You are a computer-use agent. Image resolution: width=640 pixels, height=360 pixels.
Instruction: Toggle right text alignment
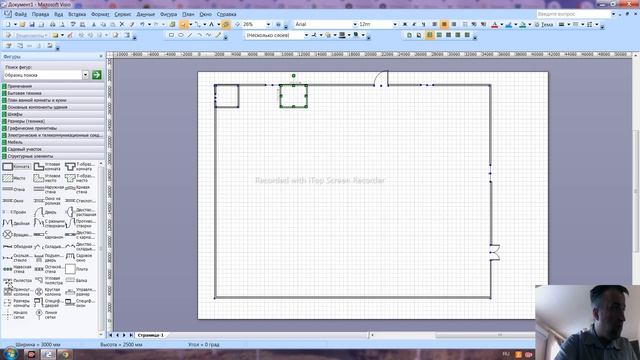tap(453, 24)
